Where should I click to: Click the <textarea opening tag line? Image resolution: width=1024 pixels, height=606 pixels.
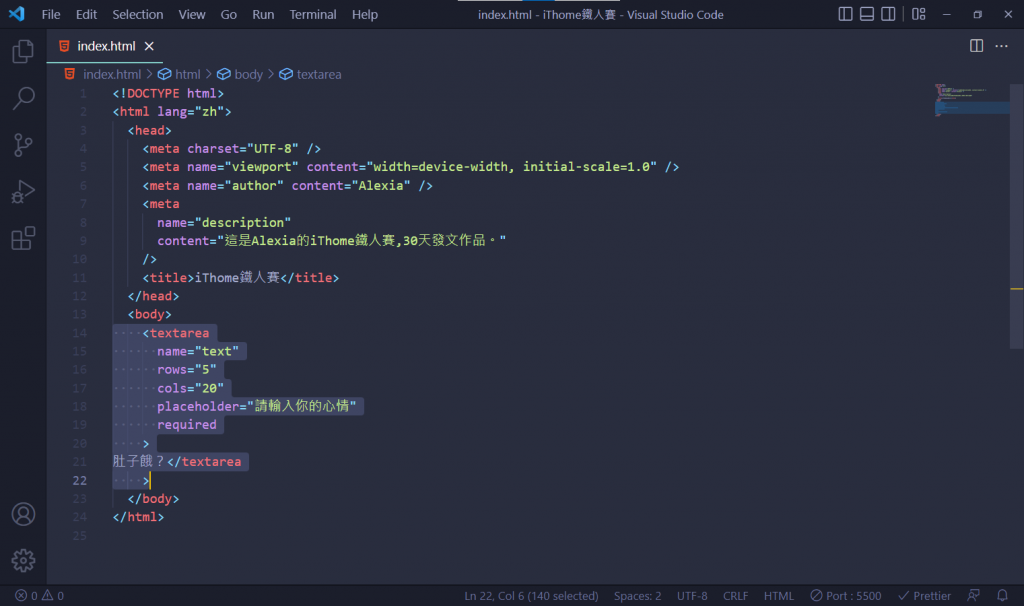coord(176,333)
